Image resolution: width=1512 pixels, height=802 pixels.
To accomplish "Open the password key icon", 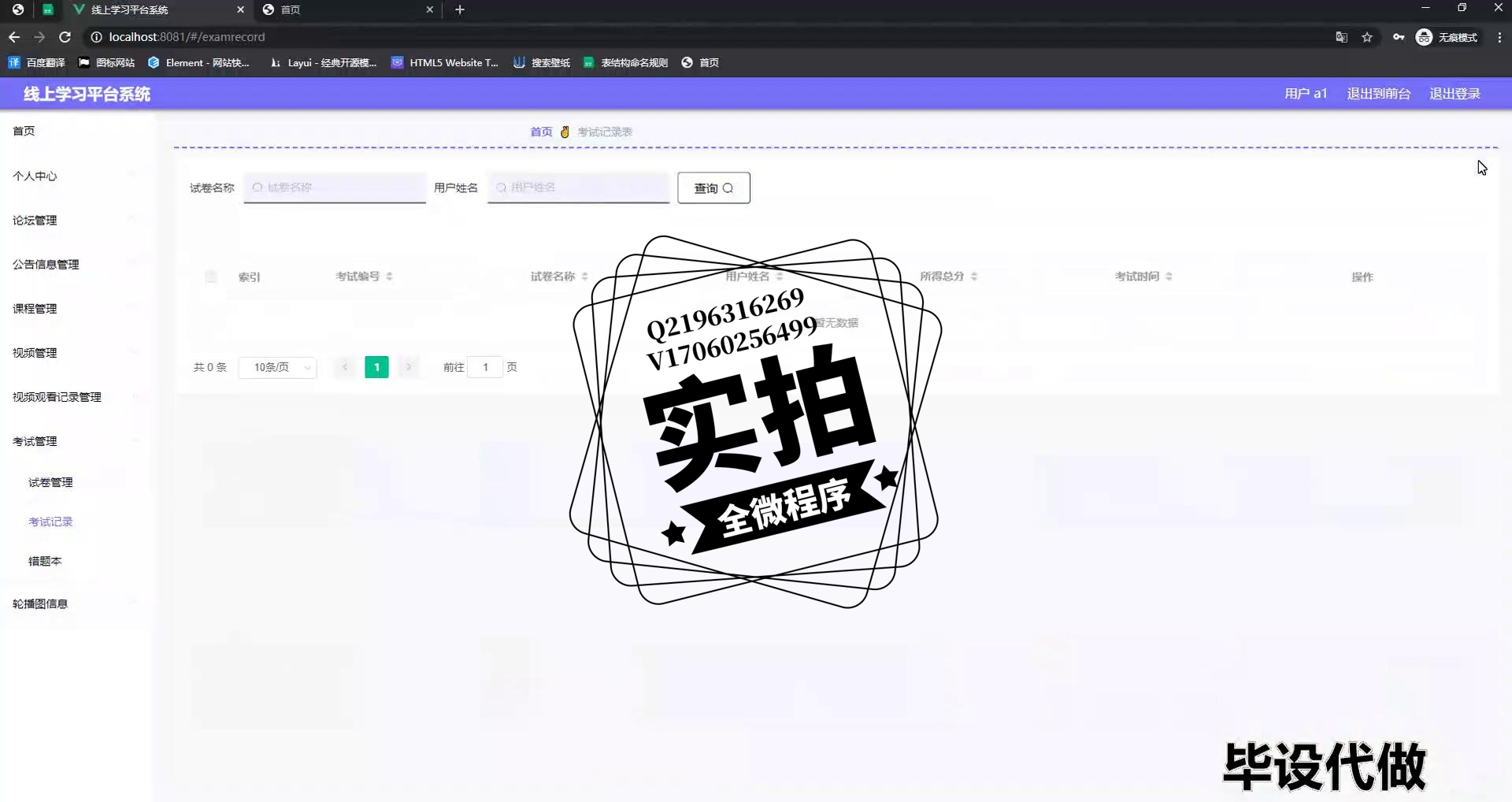I will pos(1399,37).
